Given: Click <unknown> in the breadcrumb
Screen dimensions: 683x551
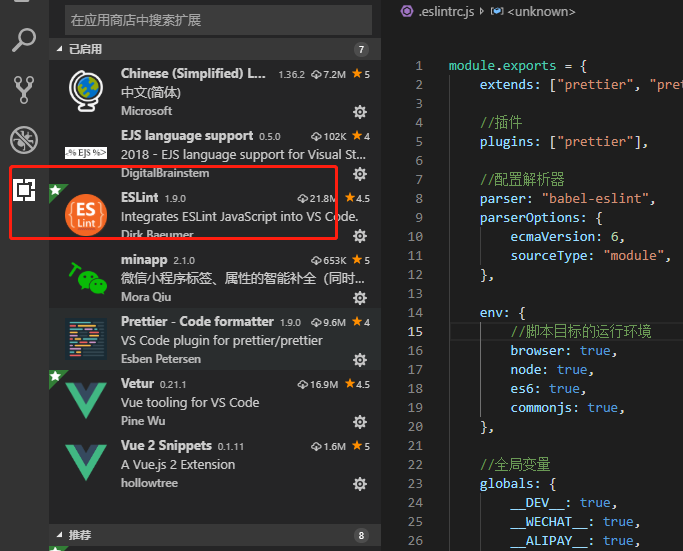Looking at the screenshot, I should tap(541, 11).
